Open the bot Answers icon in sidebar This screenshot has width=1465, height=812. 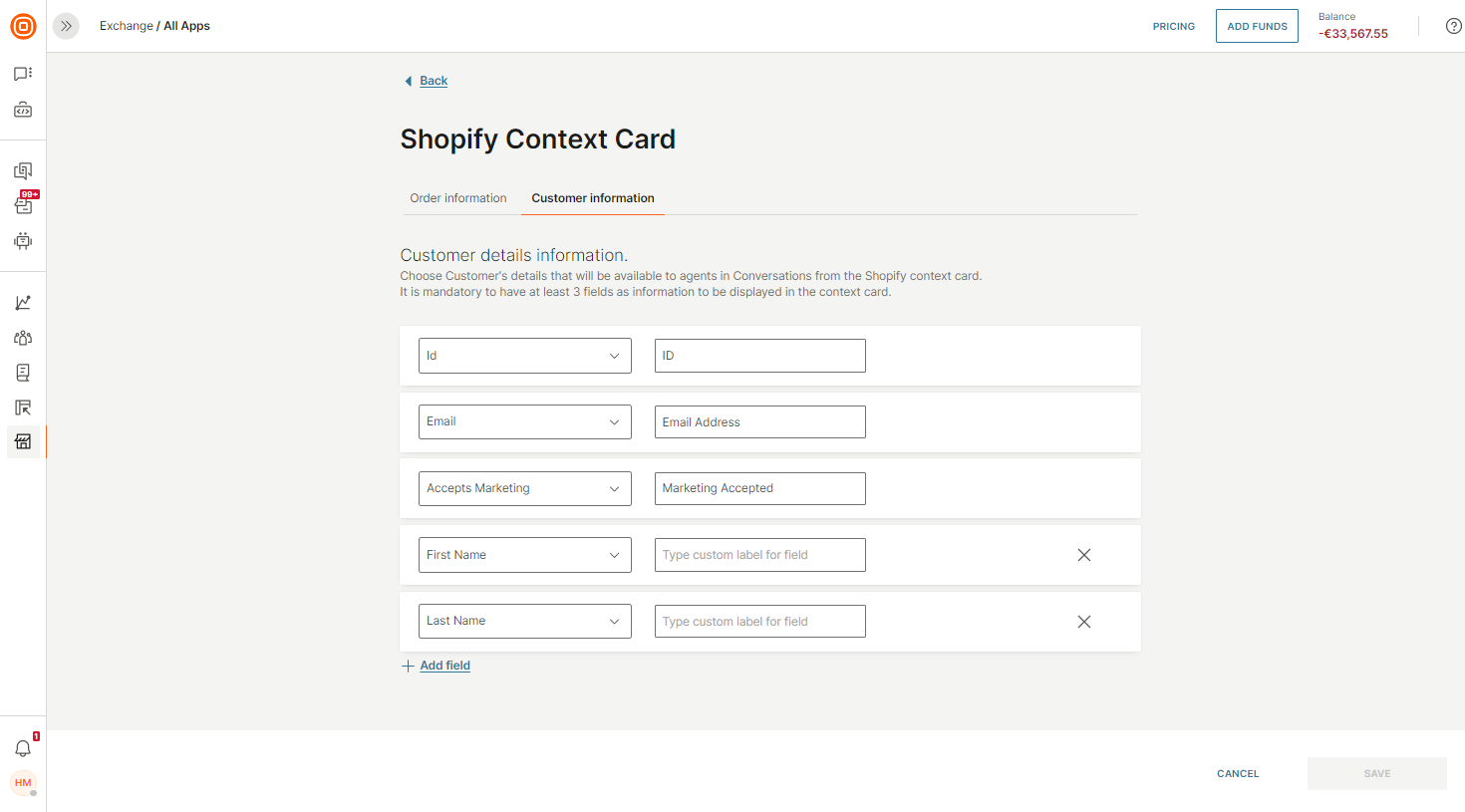(x=23, y=241)
